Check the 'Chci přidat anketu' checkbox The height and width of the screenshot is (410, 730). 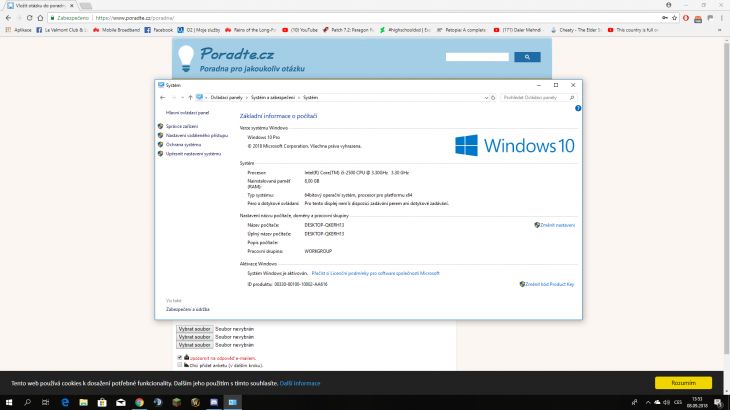coord(180,365)
